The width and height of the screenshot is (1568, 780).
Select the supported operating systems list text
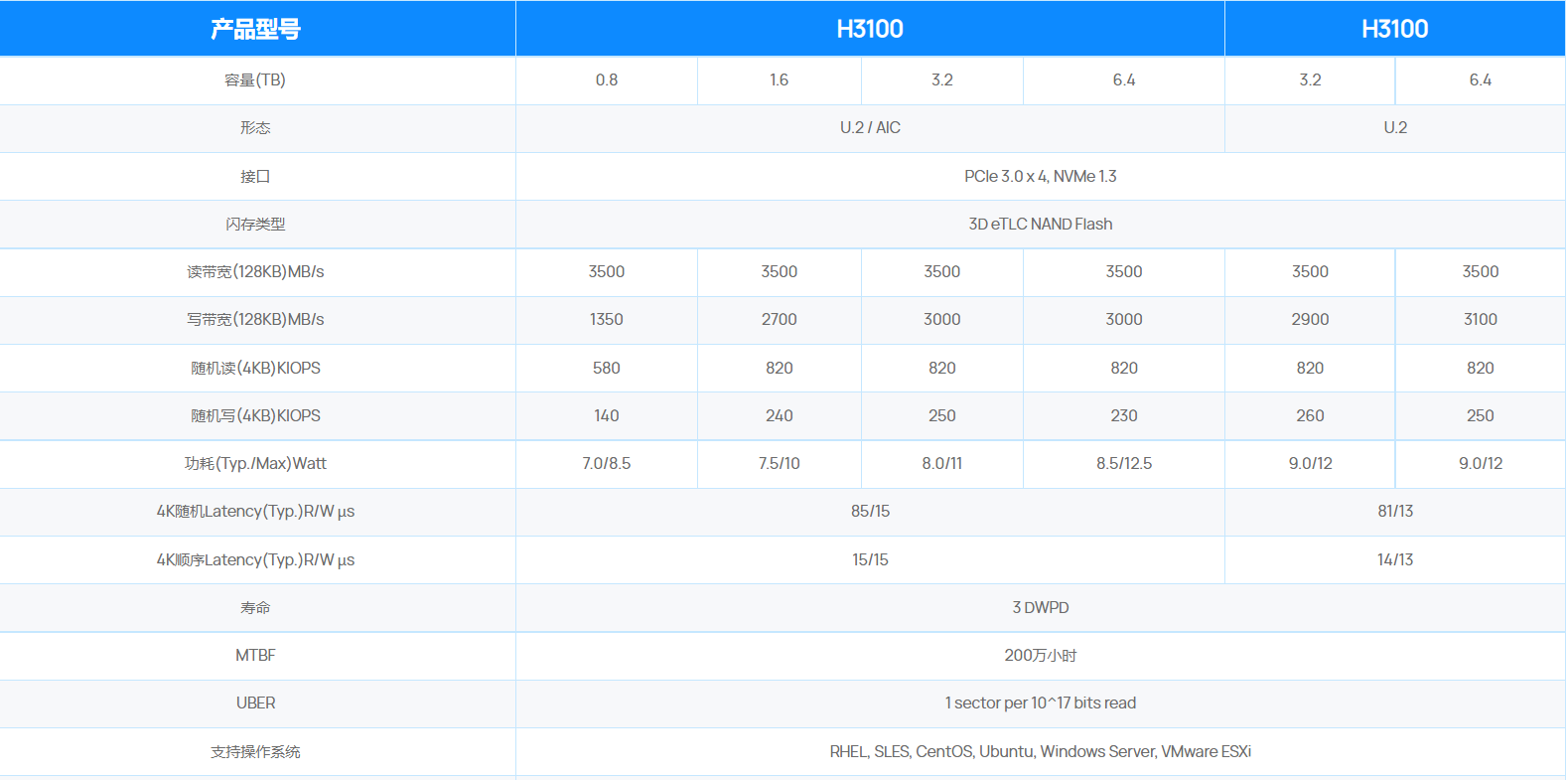(x=1040, y=751)
